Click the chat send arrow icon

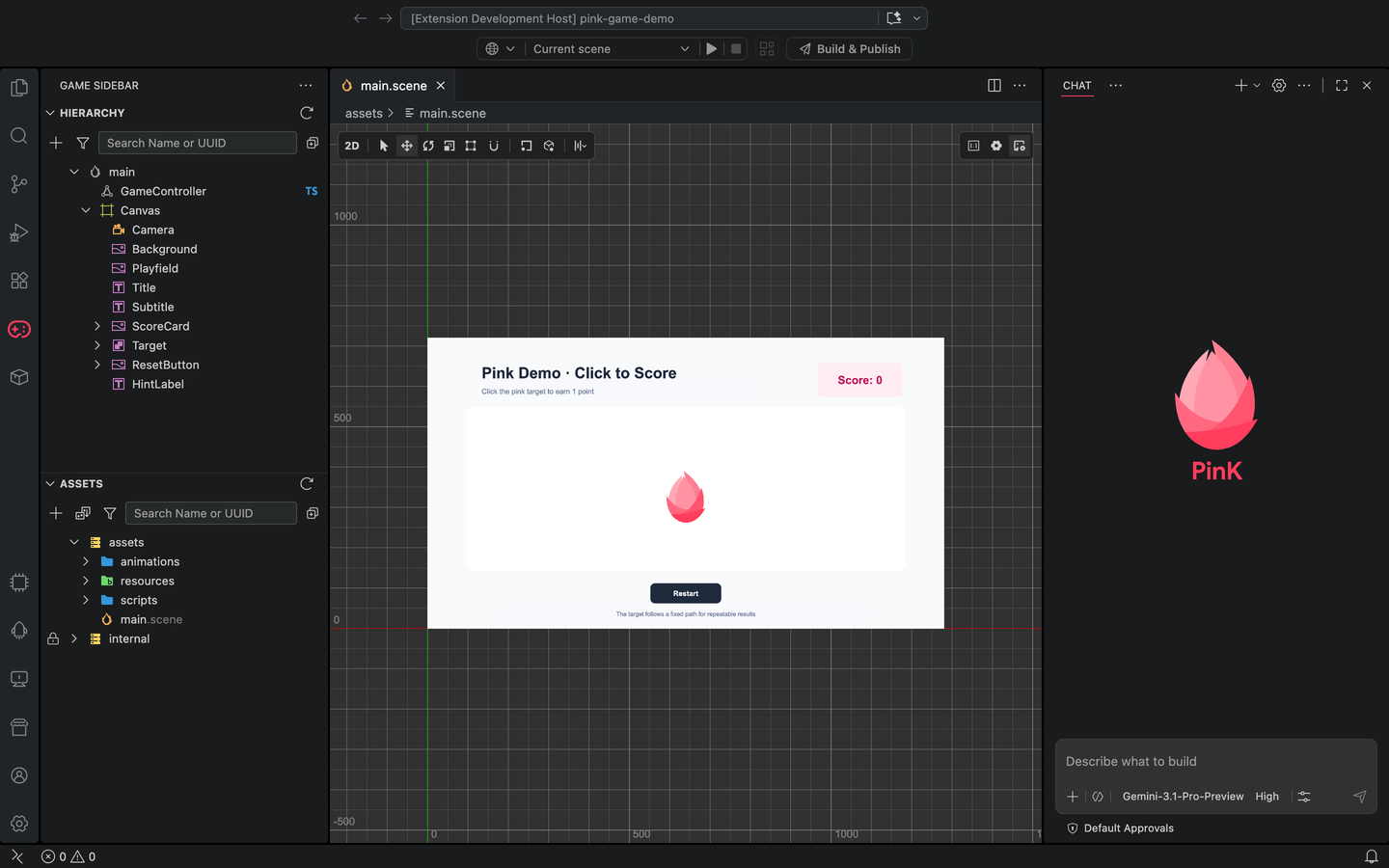(x=1360, y=797)
